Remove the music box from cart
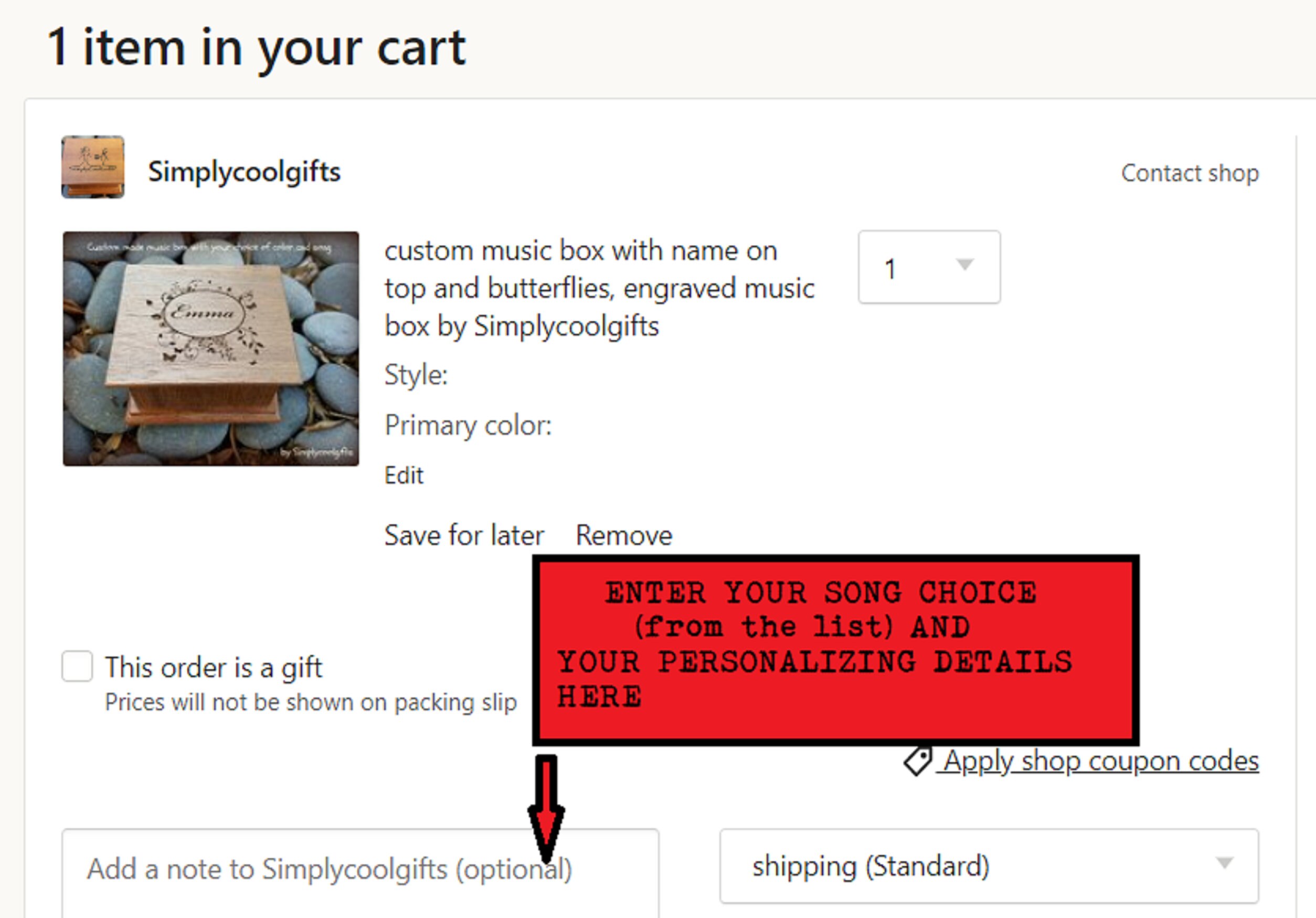 (x=624, y=535)
